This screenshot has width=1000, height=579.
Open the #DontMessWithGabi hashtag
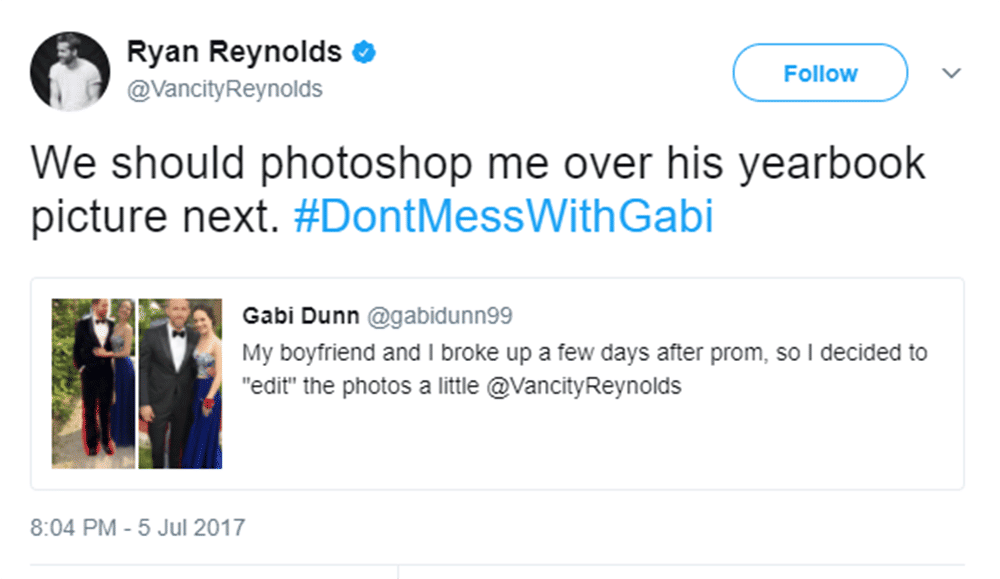[x=503, y=217]
